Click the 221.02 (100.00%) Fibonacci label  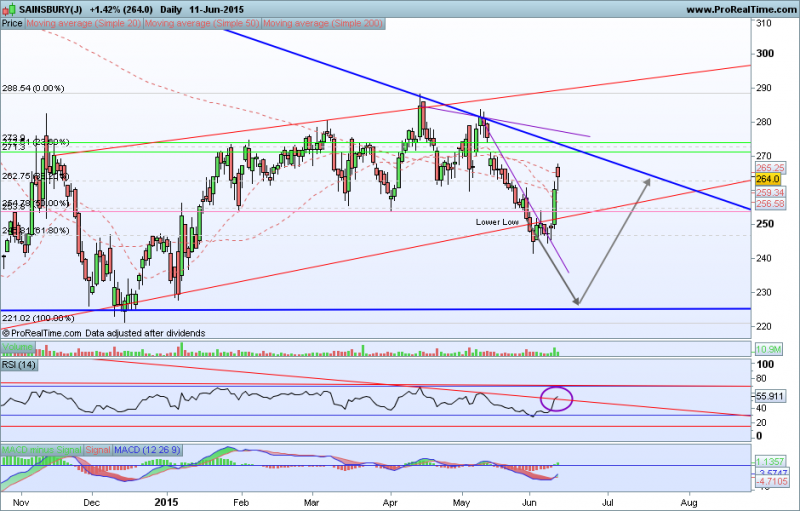click(x=37, y=316)
